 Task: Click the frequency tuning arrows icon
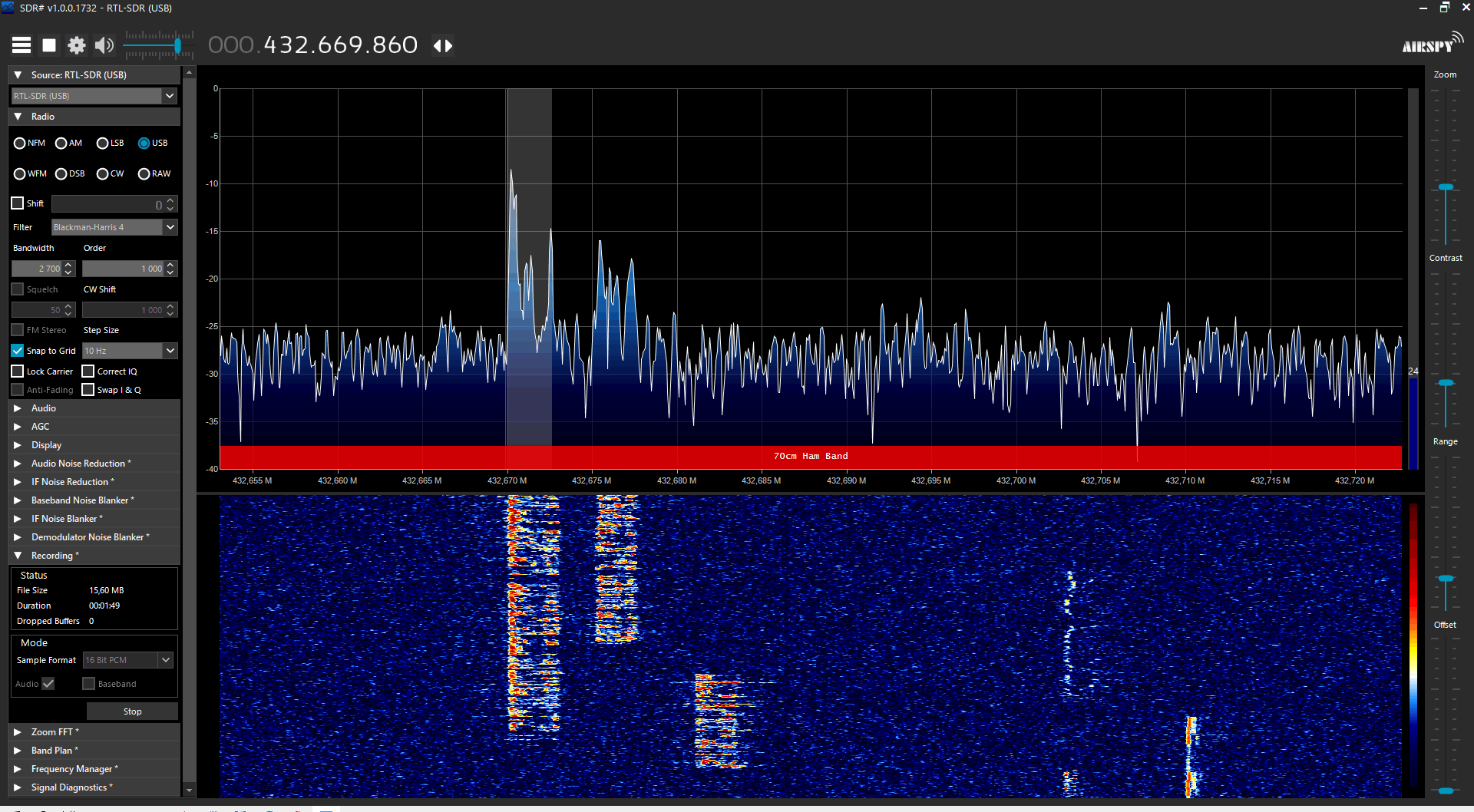(443, 45)
